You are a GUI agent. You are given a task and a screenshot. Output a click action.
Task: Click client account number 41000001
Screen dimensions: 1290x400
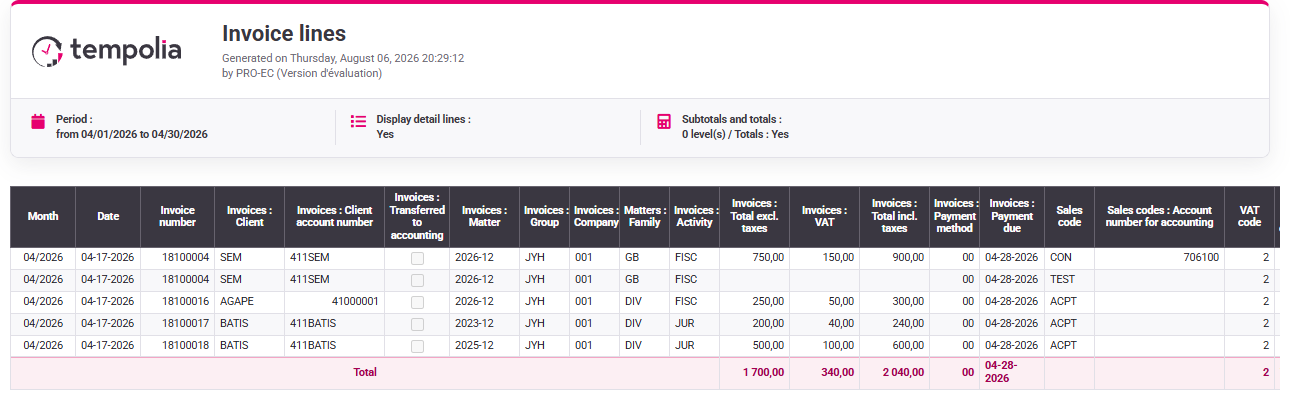point(334,302)
